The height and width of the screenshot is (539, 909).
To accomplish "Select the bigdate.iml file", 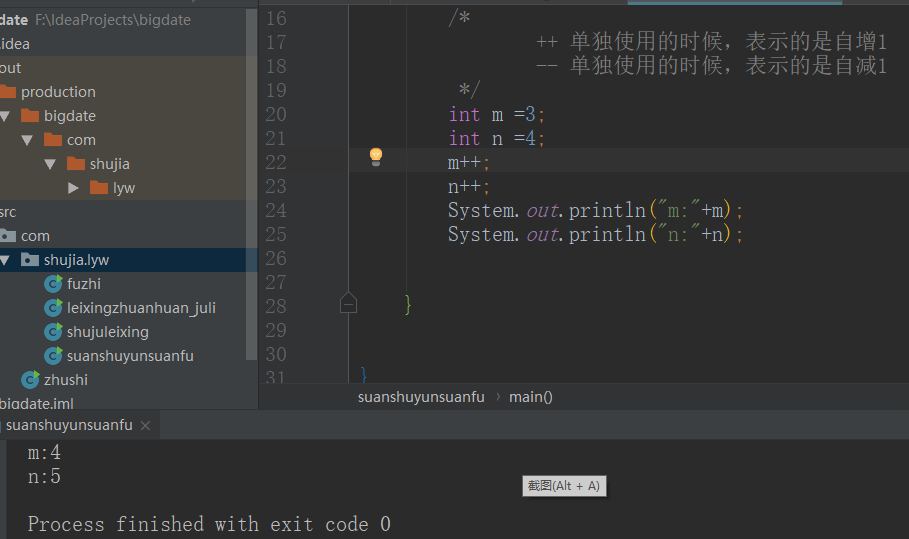I will [x=37, y=403].
